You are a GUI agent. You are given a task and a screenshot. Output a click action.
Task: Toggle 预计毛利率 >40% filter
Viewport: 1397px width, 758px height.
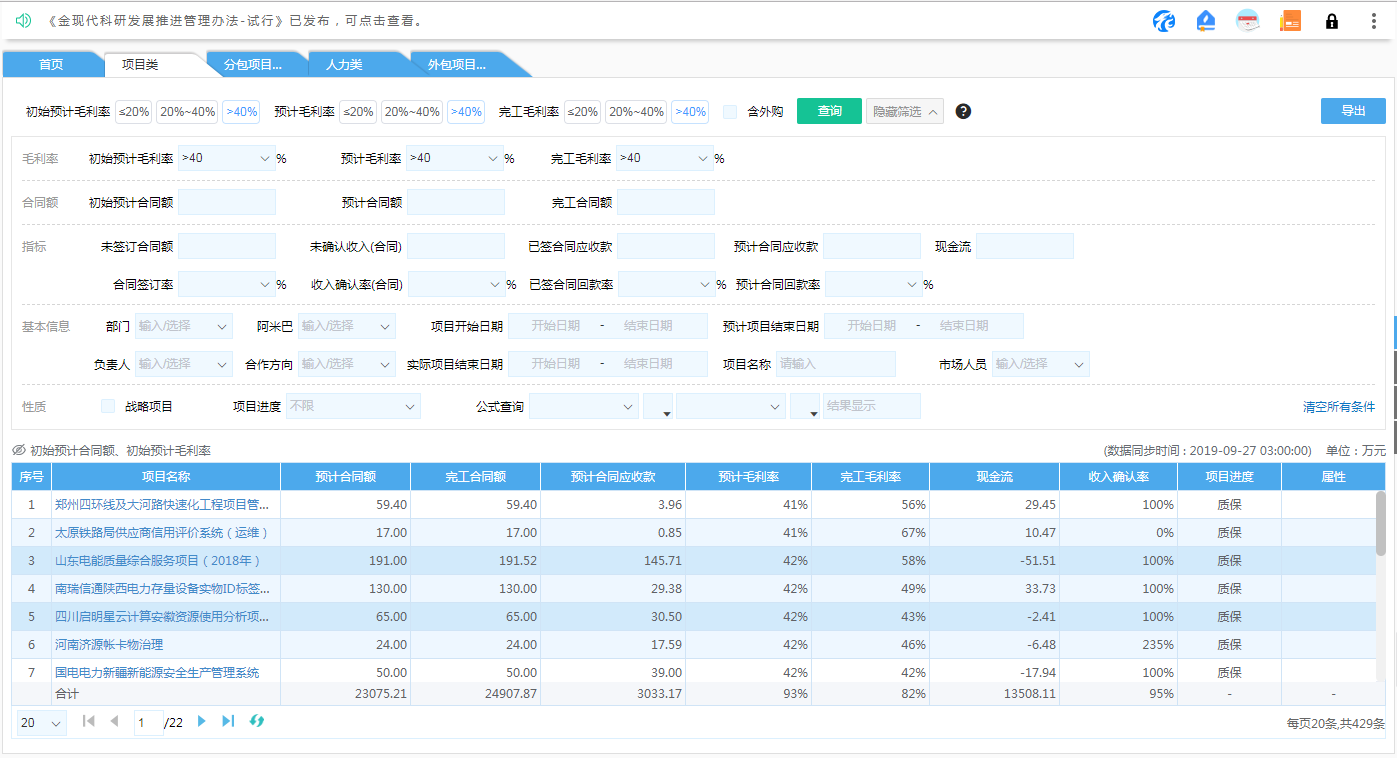(x=466, y=112)
